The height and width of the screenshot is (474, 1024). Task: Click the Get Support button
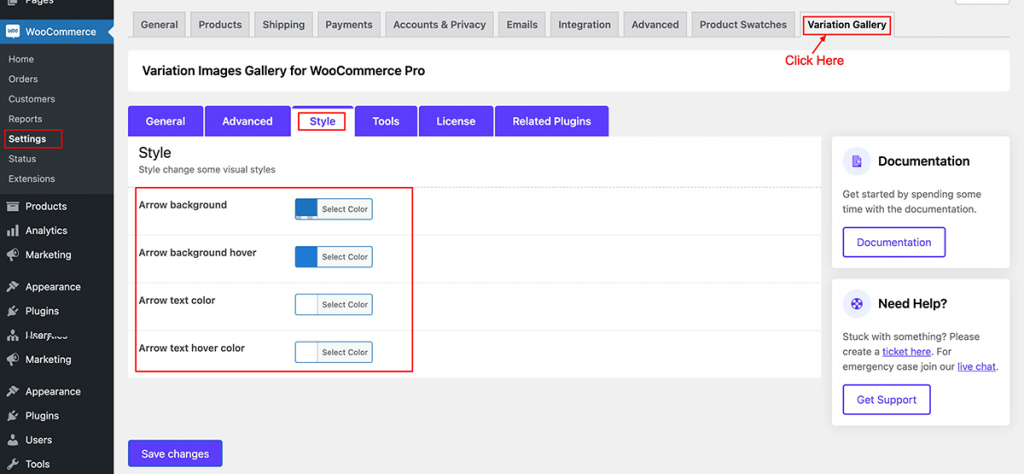coord(886,400)
